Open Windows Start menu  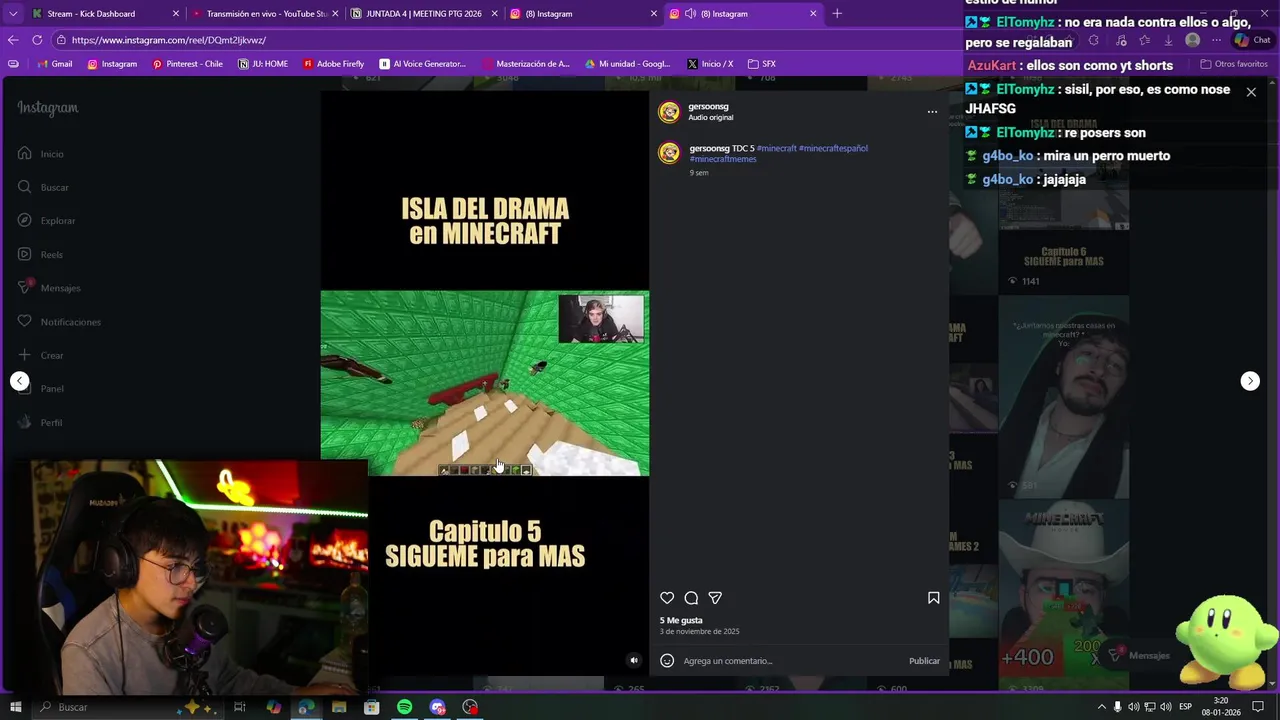pos(15,707)
